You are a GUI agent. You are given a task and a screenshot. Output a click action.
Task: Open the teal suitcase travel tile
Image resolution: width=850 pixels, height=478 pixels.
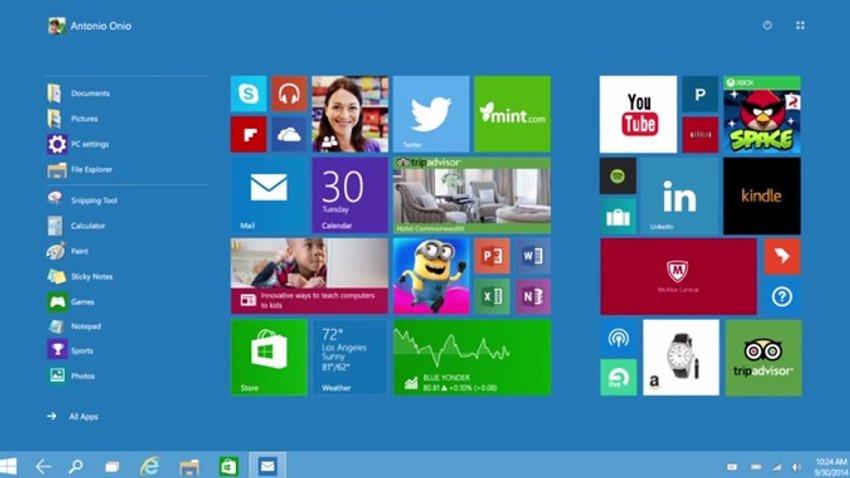[618, 217]
